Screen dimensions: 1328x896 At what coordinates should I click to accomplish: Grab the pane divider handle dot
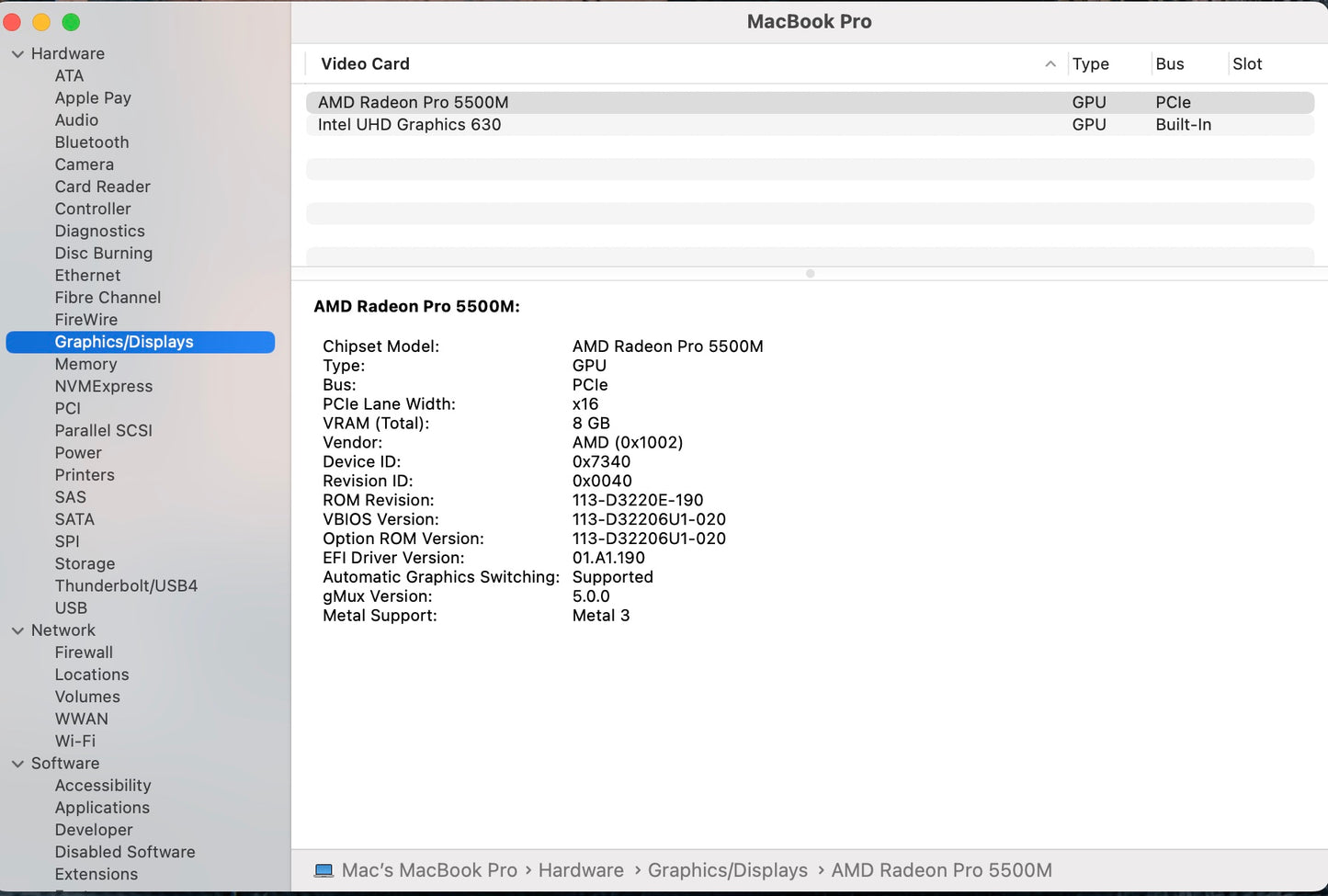[810, 274]
